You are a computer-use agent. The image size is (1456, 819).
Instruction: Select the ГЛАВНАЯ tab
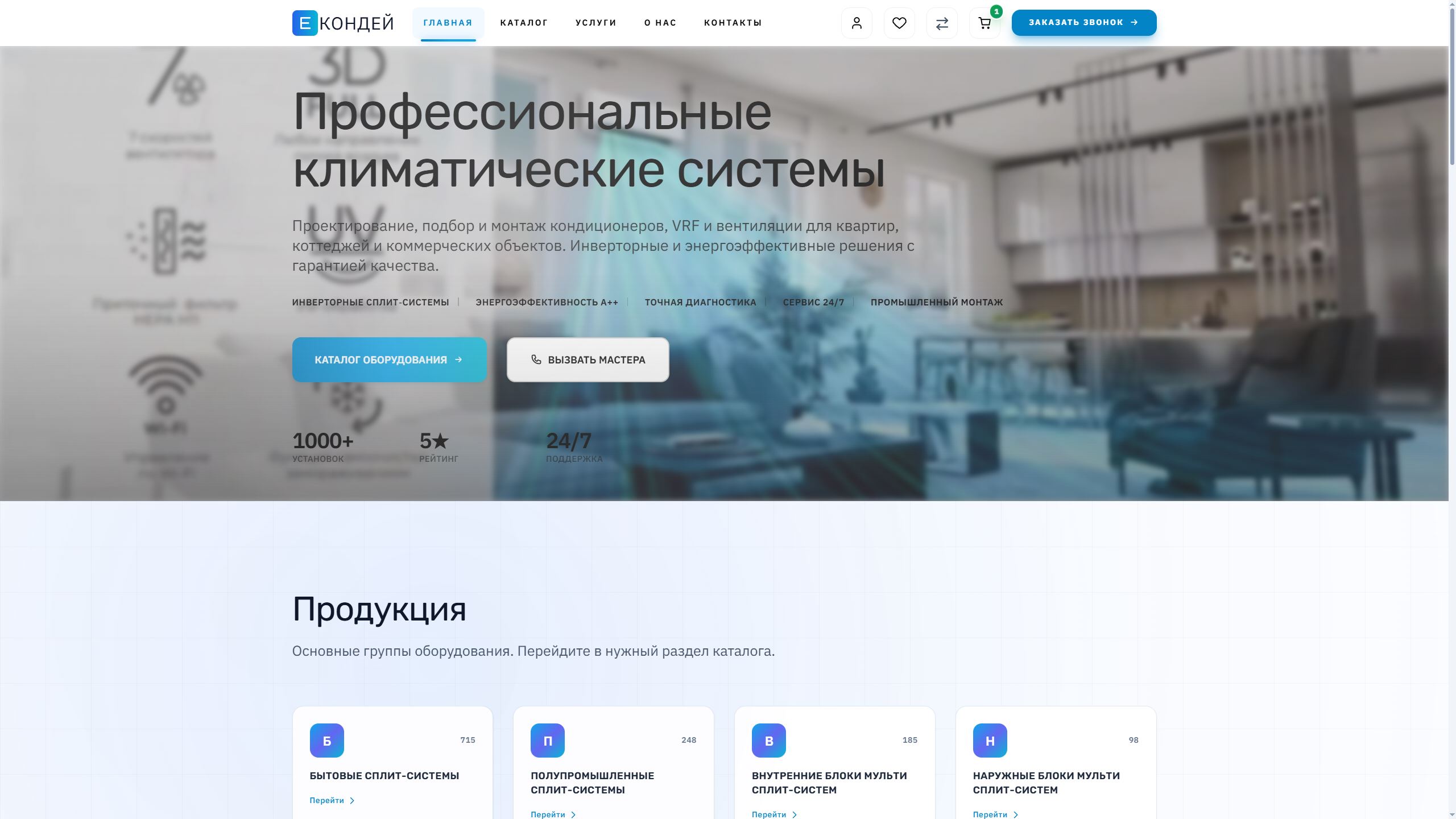447,23
